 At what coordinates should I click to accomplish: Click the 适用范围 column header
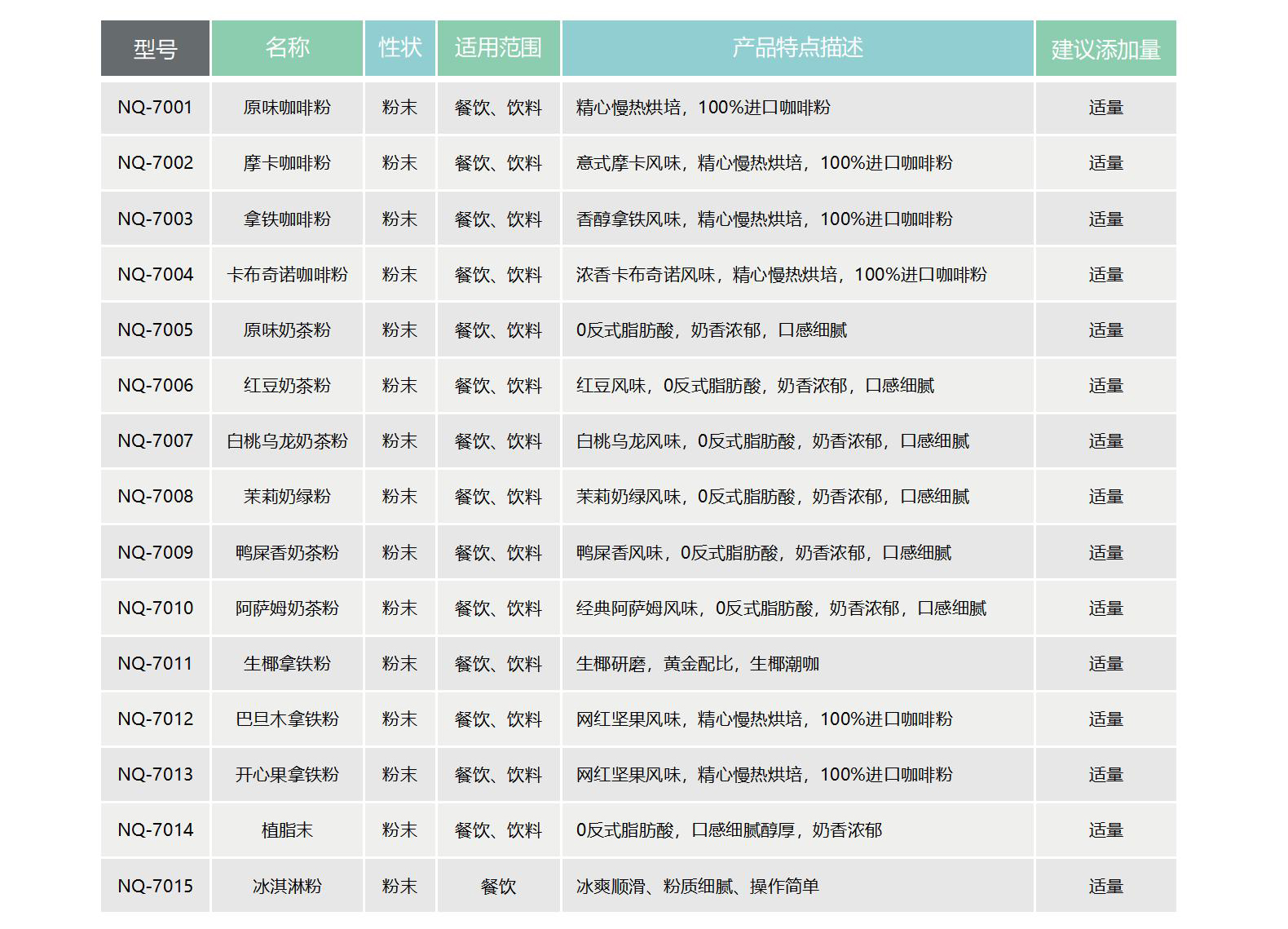(x=498, y=49)
